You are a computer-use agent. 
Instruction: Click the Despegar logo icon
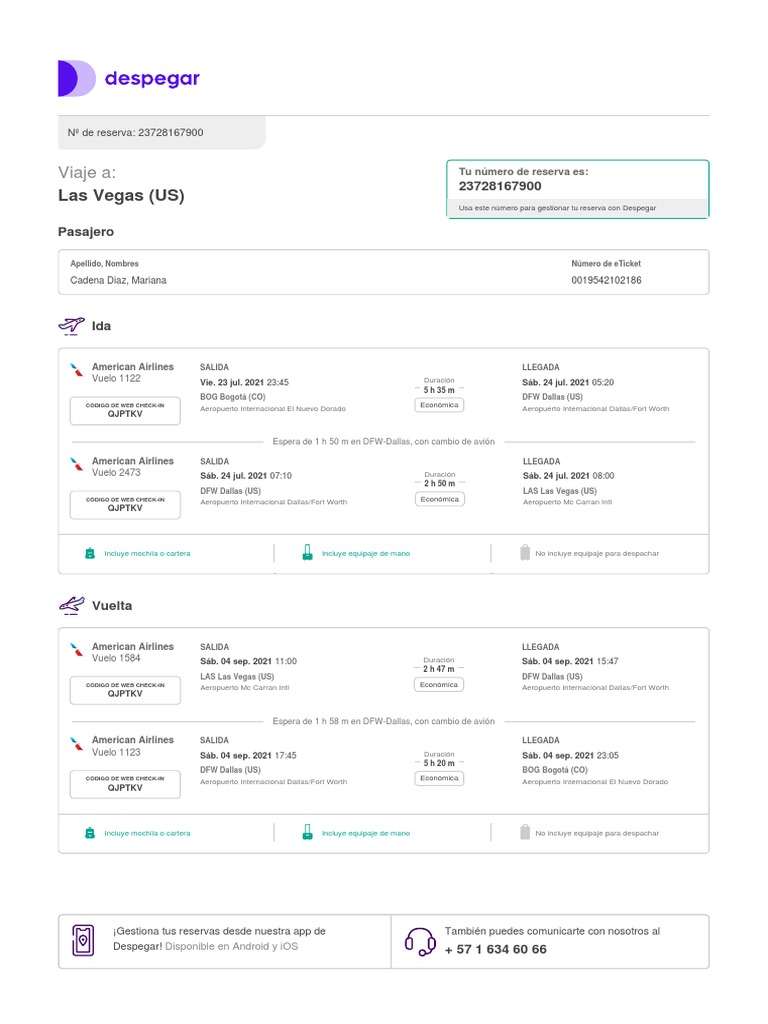[x=76, y=78]
